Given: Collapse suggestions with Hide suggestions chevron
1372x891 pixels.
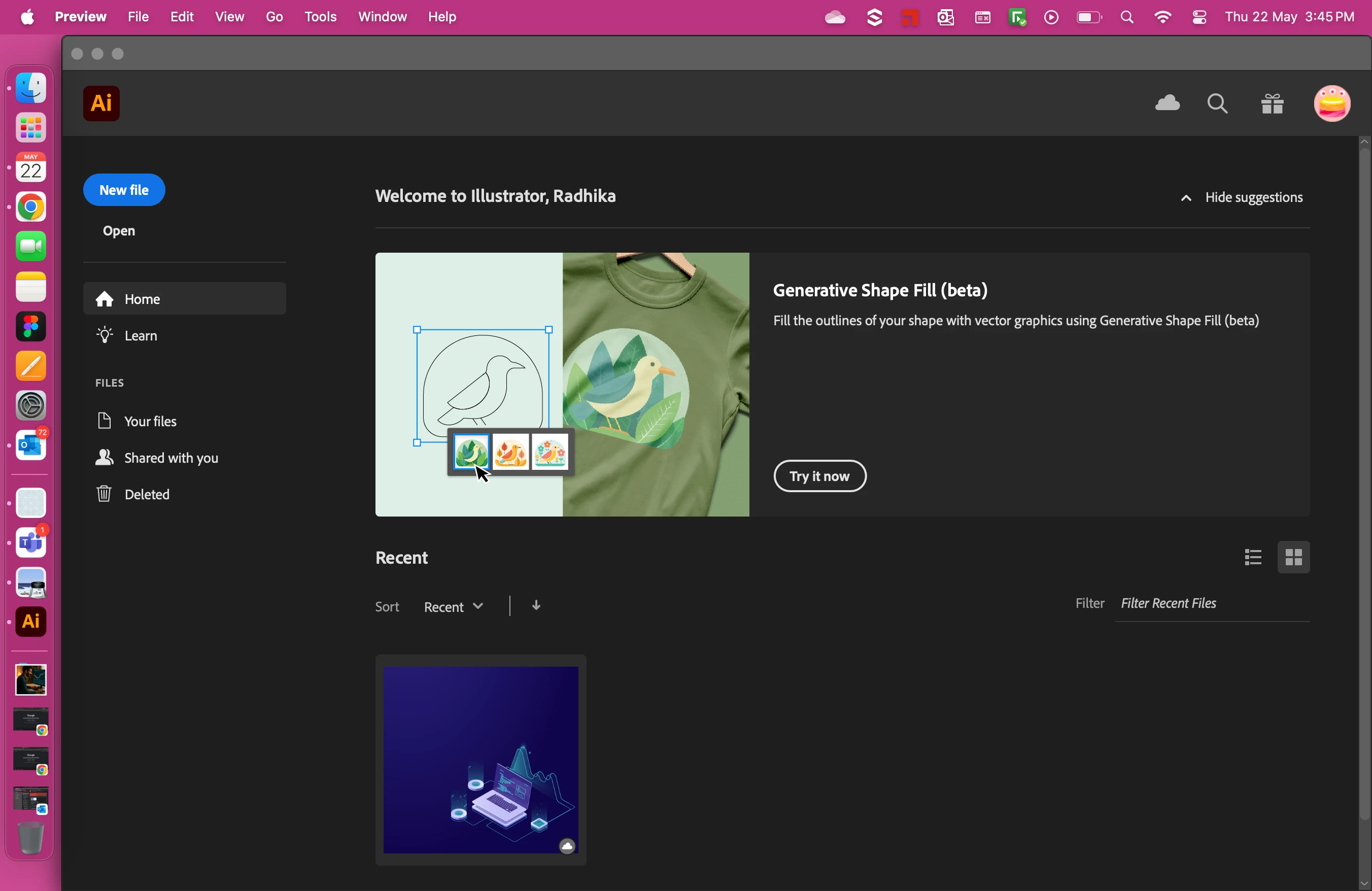Looking at the screenshot, I should coord(1185,198).
